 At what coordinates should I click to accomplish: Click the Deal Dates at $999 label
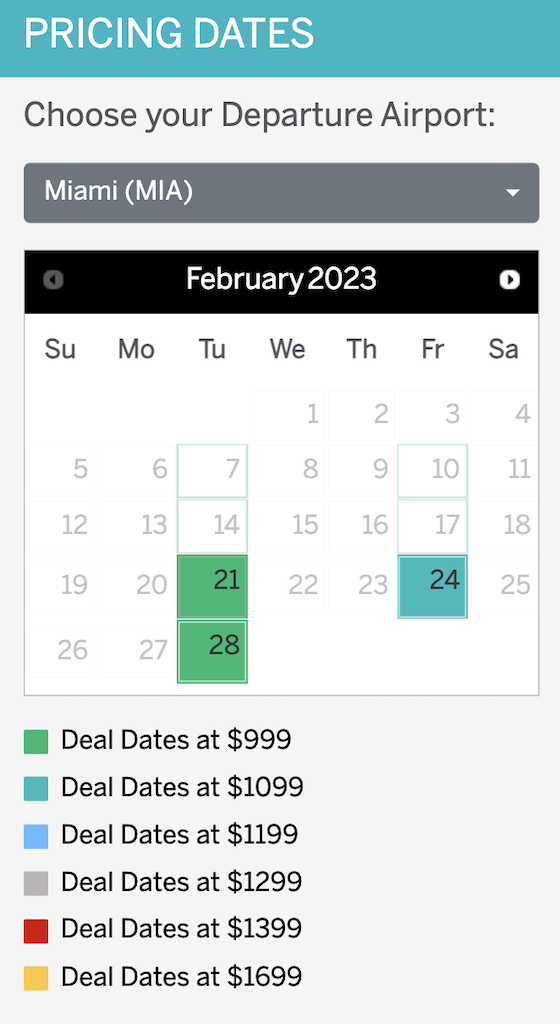click(x=176, y=741)
